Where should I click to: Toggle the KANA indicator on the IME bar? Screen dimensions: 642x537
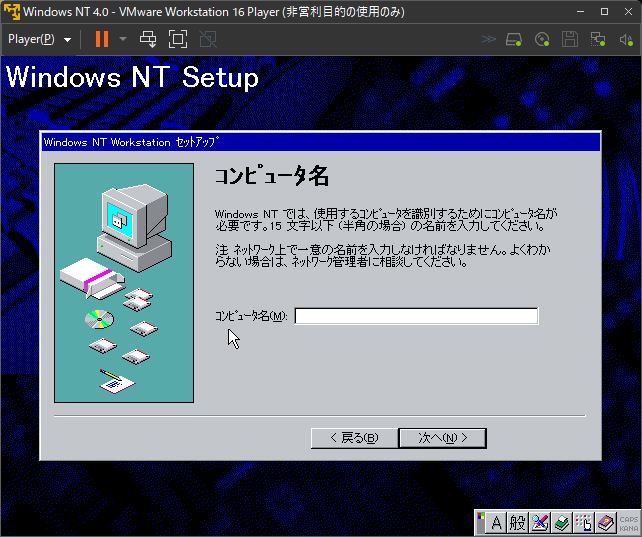click(x=628, y=528)
